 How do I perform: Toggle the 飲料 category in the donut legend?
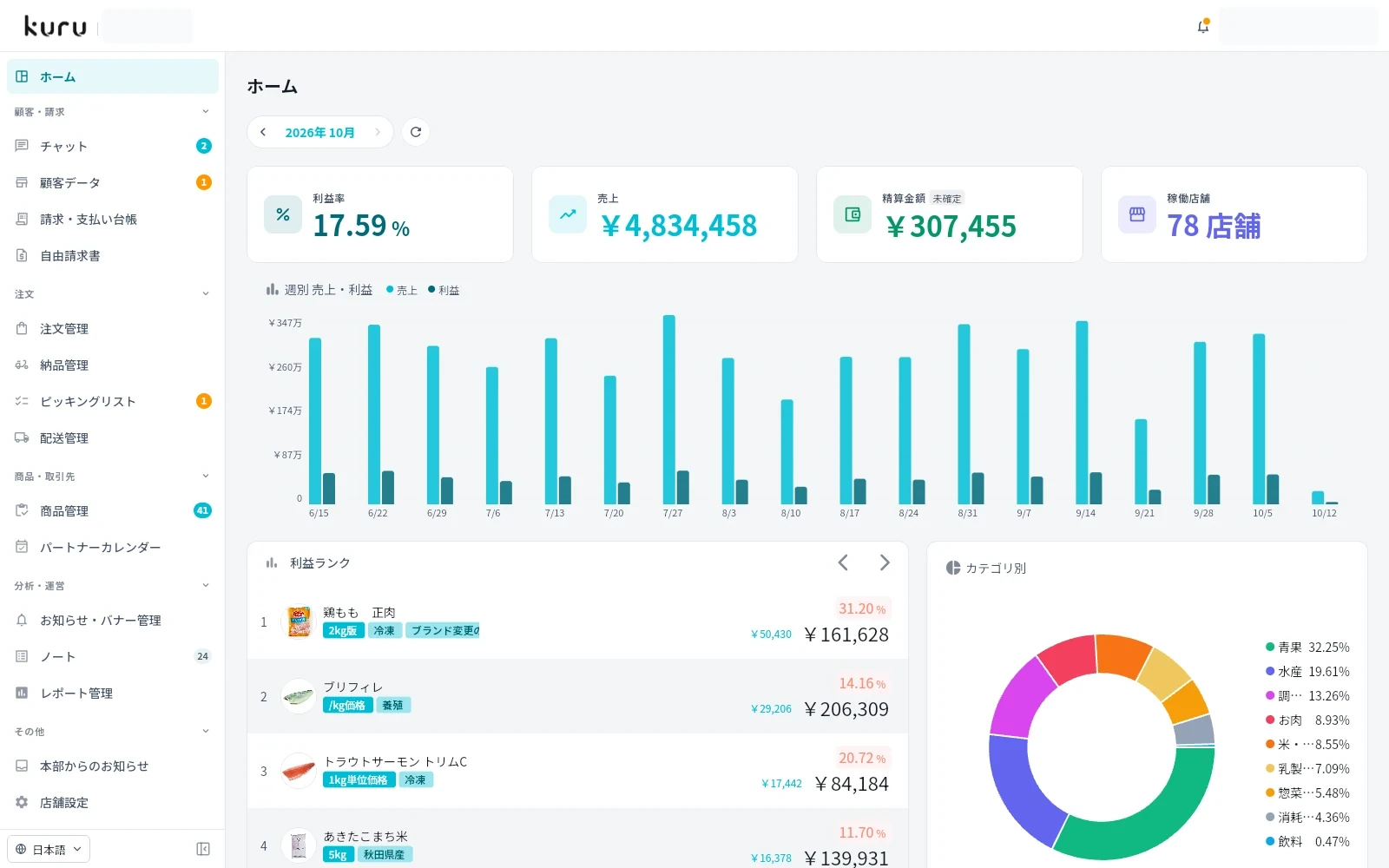pyautogui.click(x=1307, y=842)
